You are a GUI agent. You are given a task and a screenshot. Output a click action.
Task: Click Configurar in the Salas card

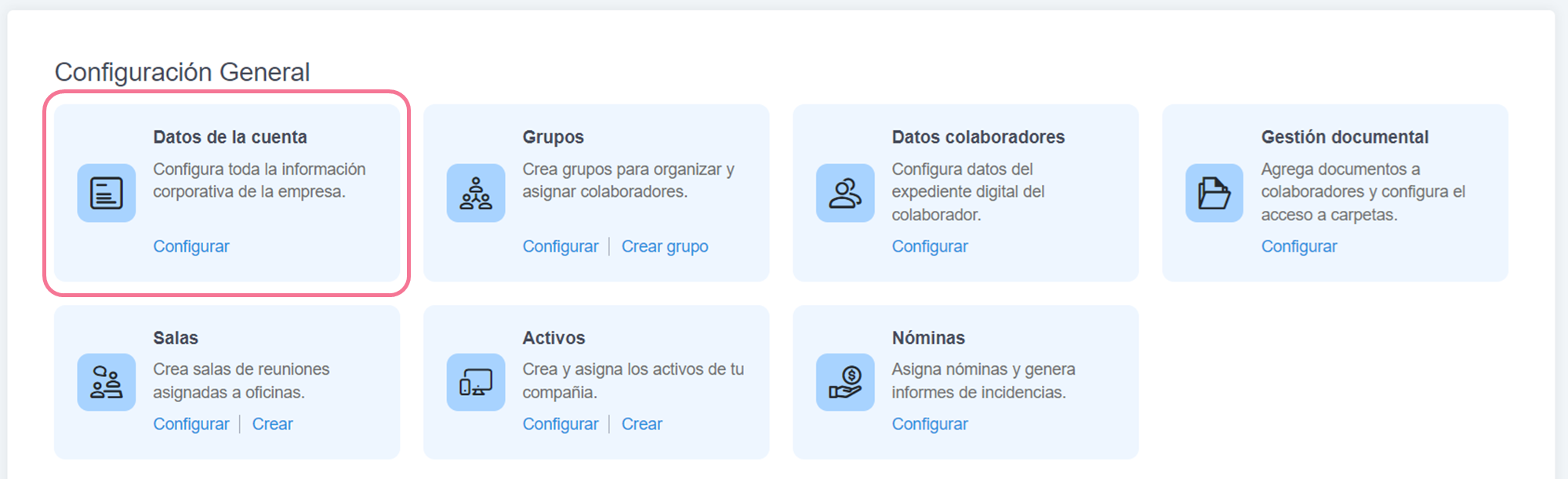(191, 424)
